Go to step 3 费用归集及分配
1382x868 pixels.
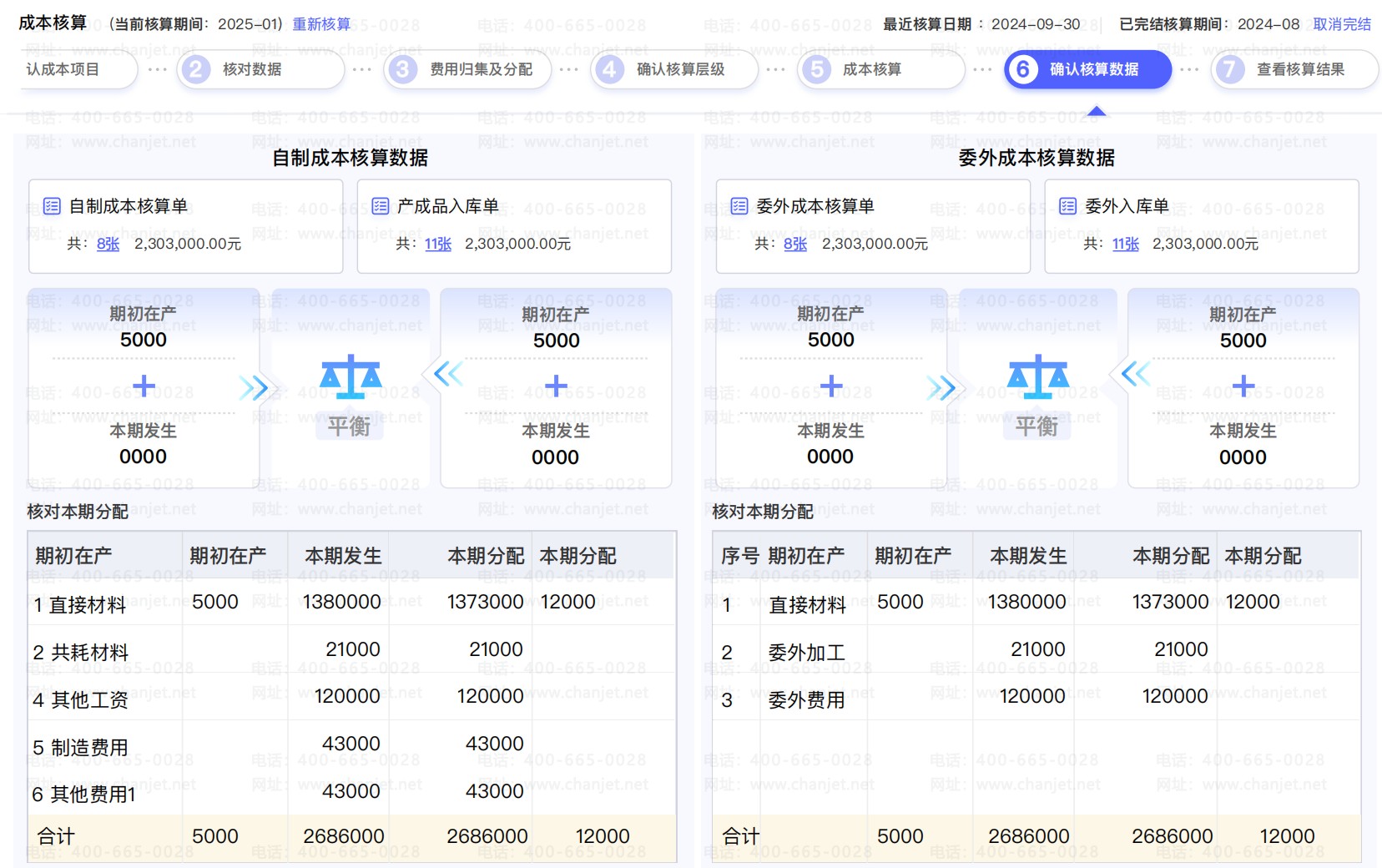[x=467, y=69]
